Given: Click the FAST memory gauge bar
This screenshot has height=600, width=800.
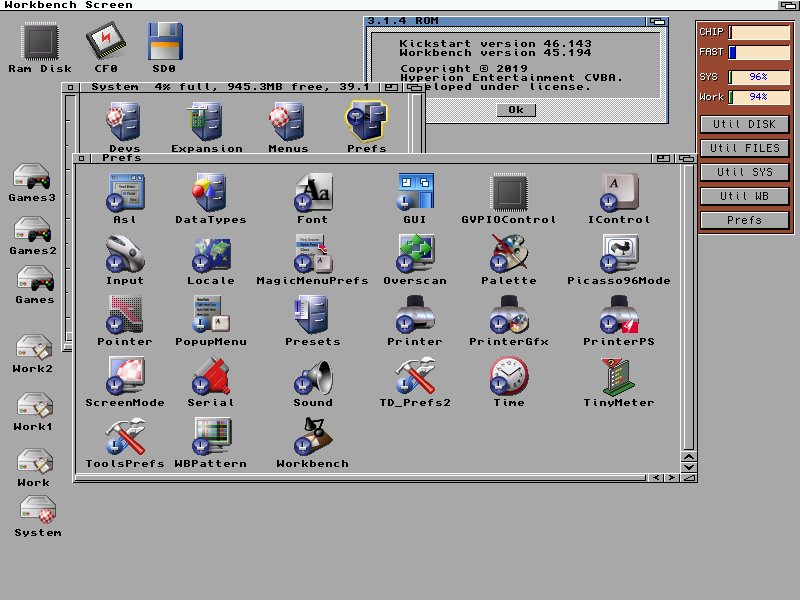Looking at the screenshot, I should [759, 52].
